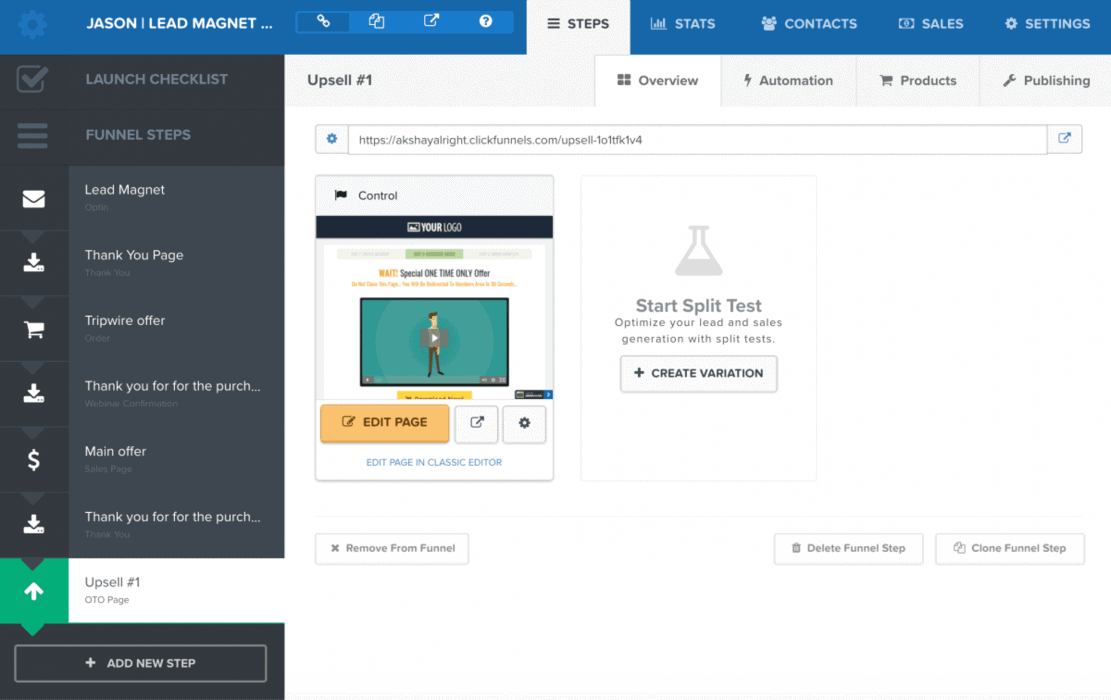The width and height of the screenshot is (1111, 700).
Task: Open Control page settings gear button
Action: pos(524,423)
